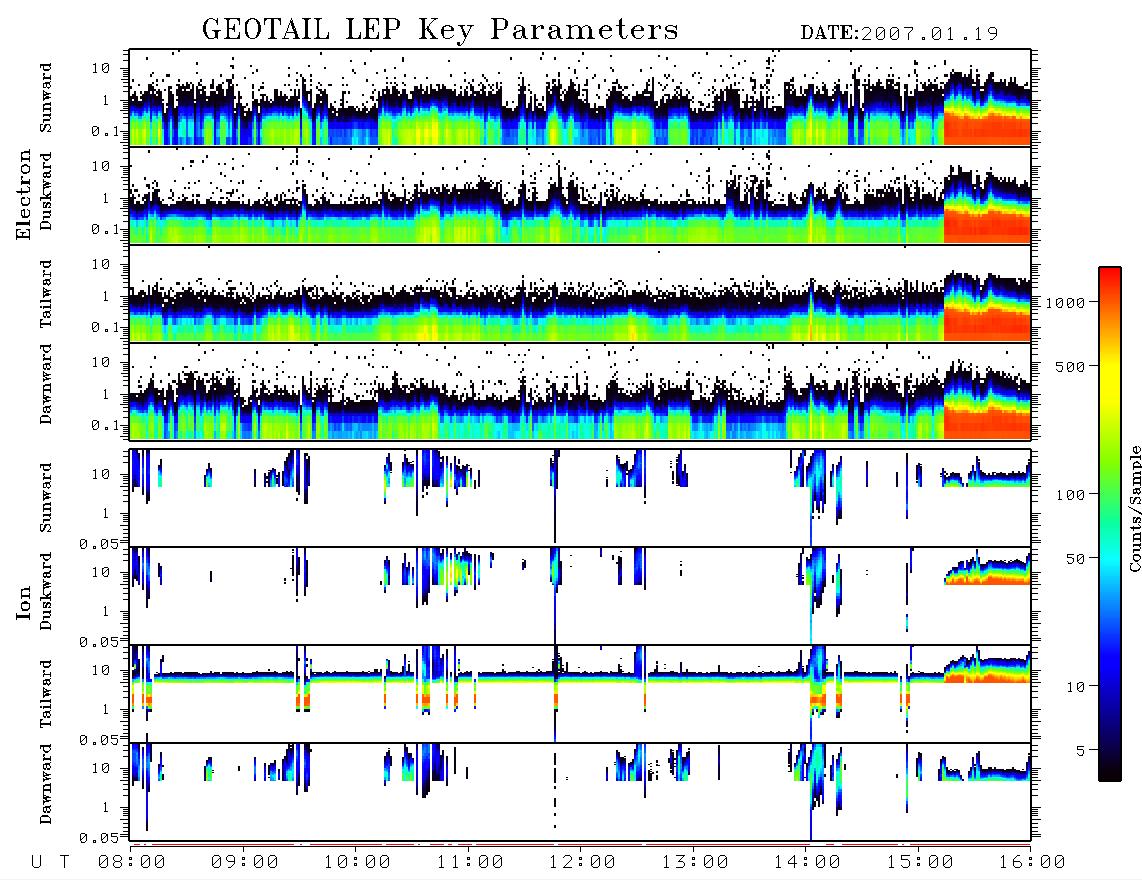Click the Ion "Dawnward" panel label
Image resolution: width=1142 pixels, height=880 pixels.
coord(46,784)
